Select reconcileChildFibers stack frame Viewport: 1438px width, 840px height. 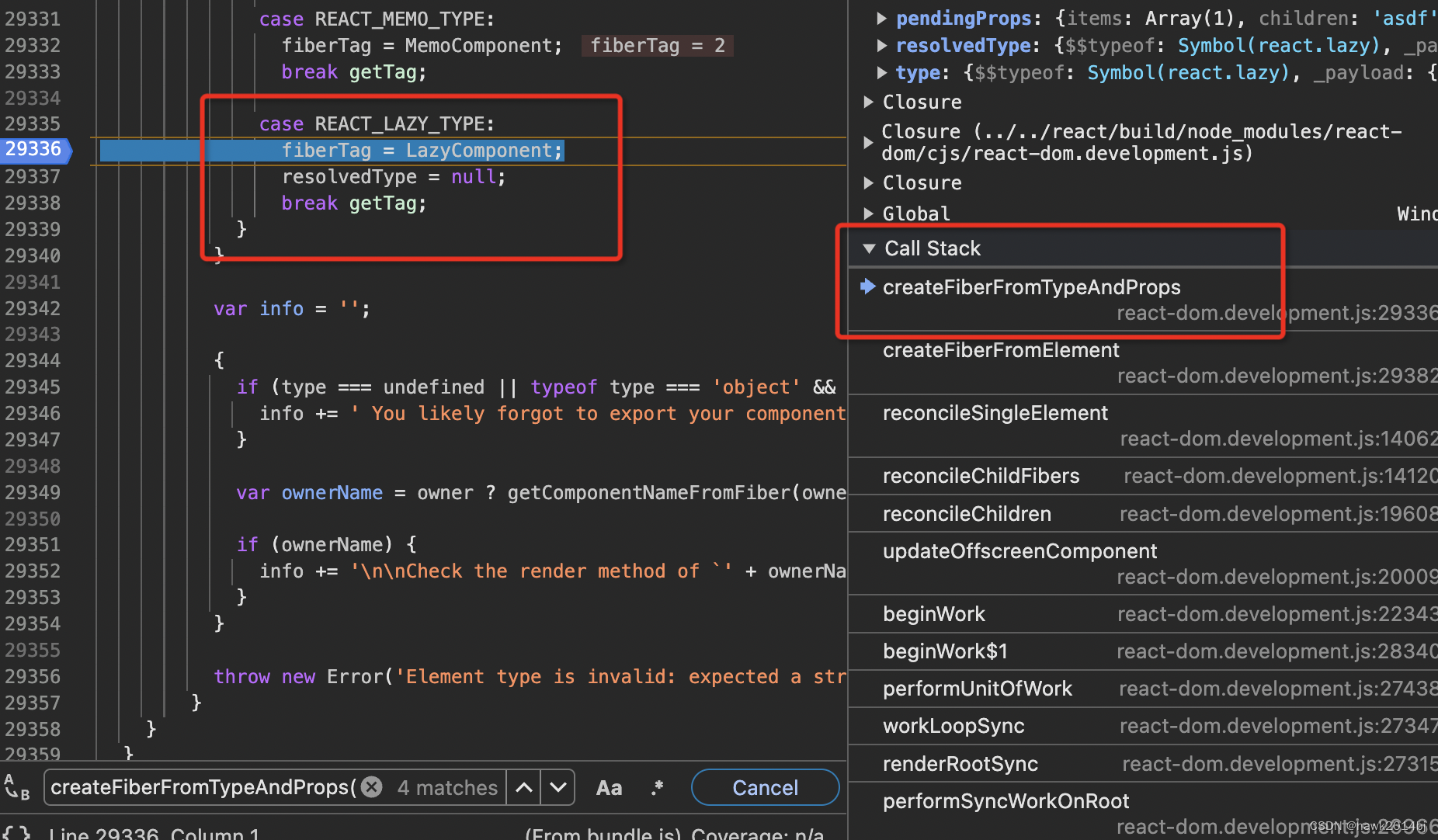[x=1143, y=476]
